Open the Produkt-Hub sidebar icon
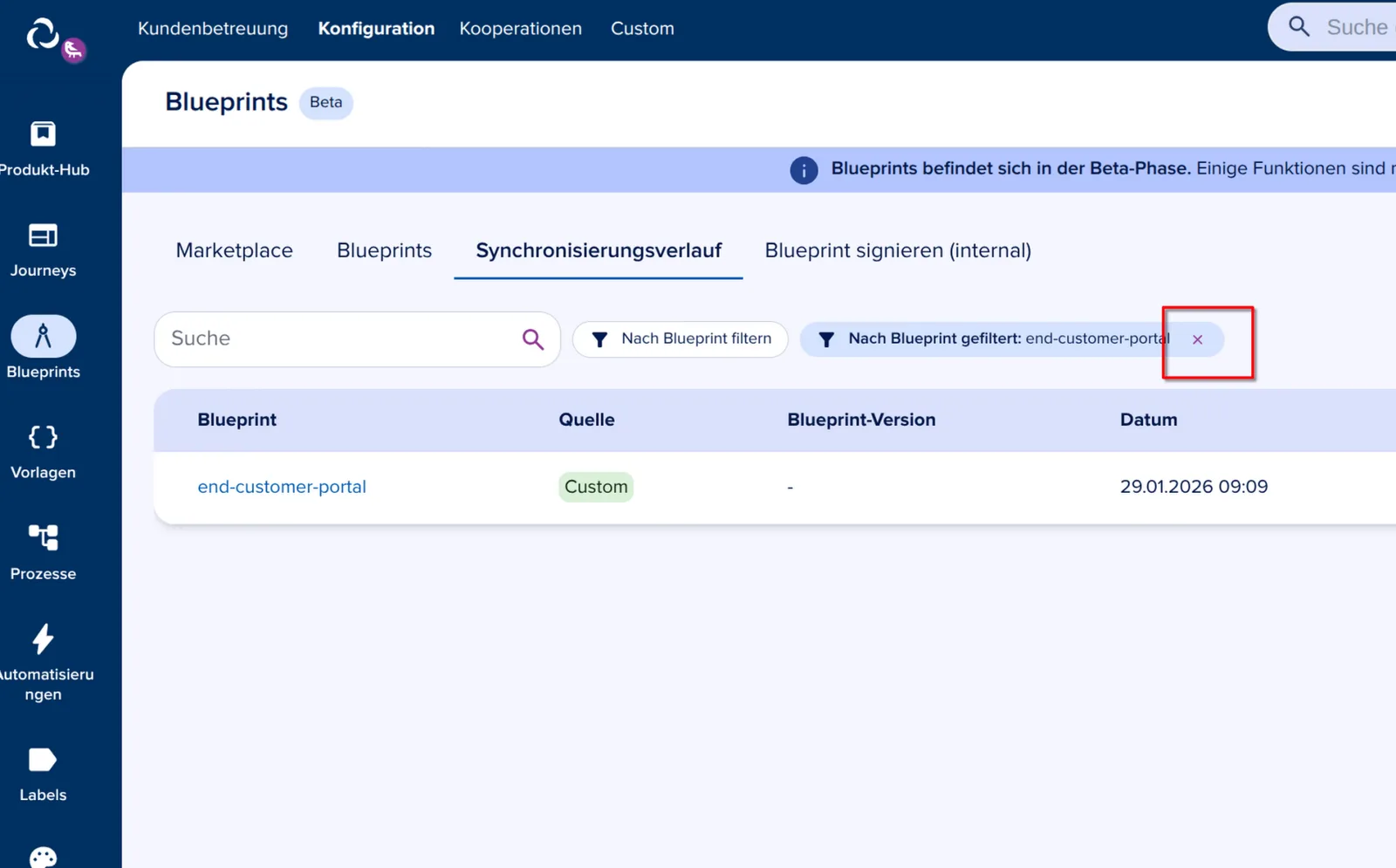The width and height of the screenshot is (1396, 868). coord(43,134)
